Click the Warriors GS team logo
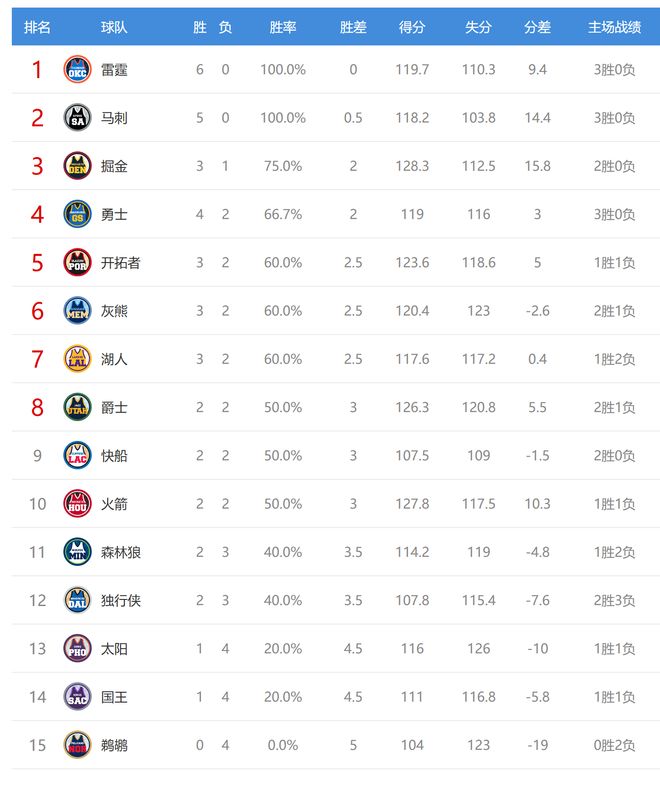Image resolution: width=660 pixels, height=801 pixels. (x=77, y=214)
